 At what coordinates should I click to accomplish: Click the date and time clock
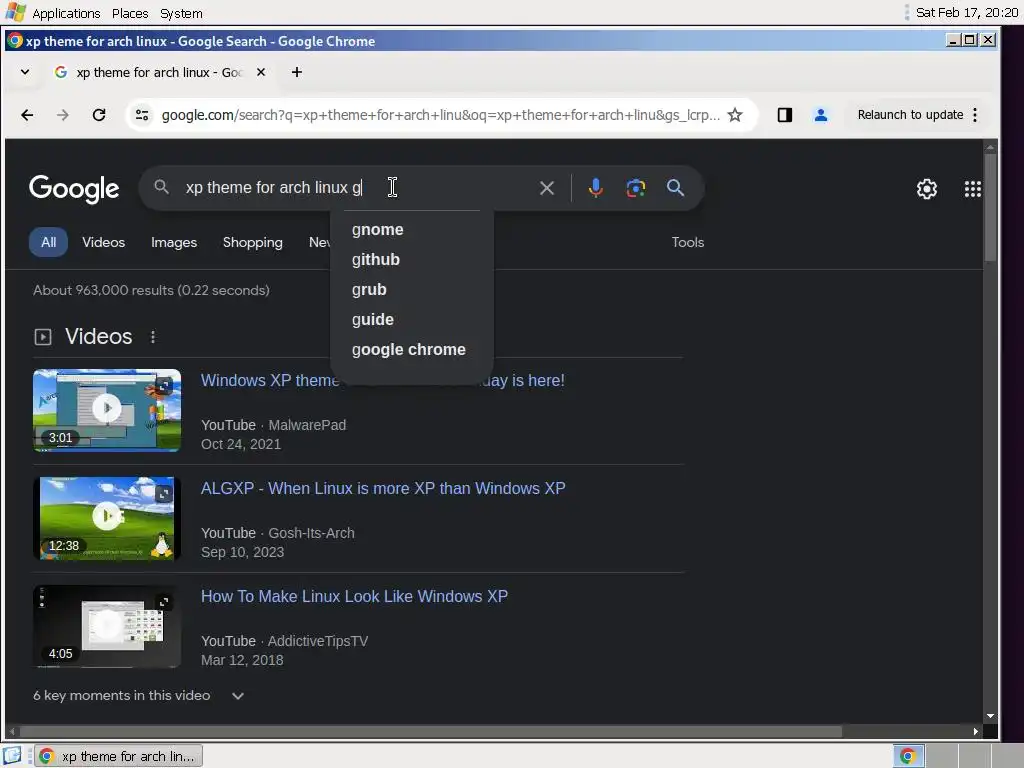point(967,12)
